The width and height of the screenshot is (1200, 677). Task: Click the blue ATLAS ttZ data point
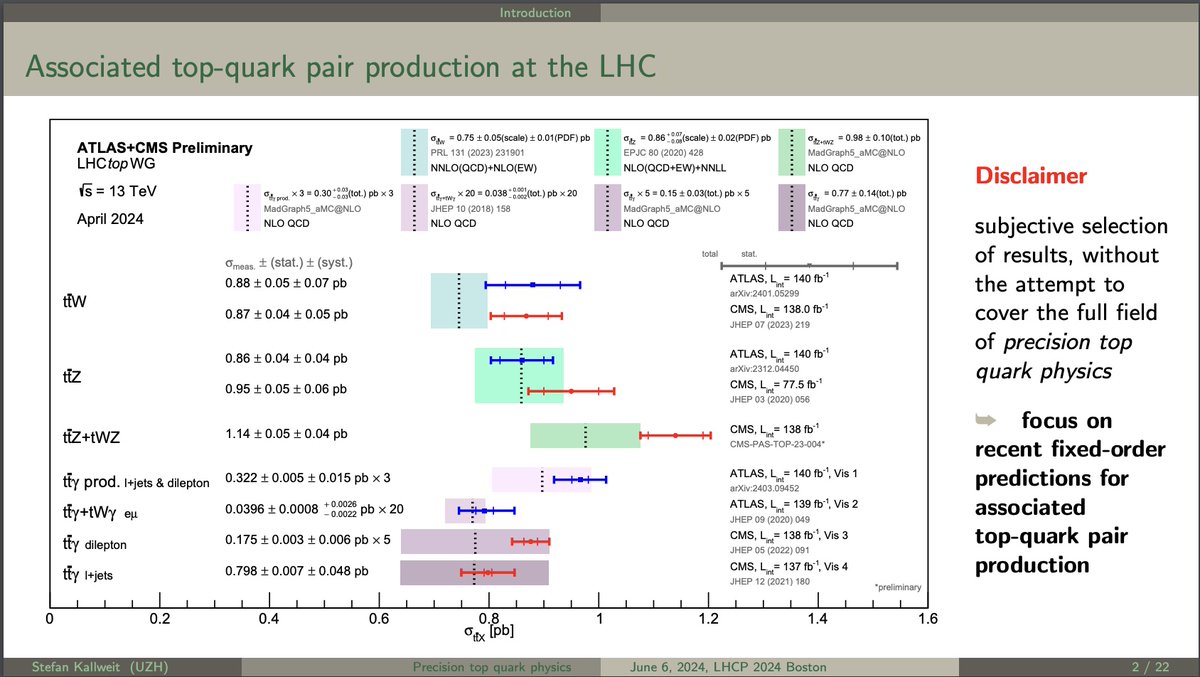tap(522, 359)
